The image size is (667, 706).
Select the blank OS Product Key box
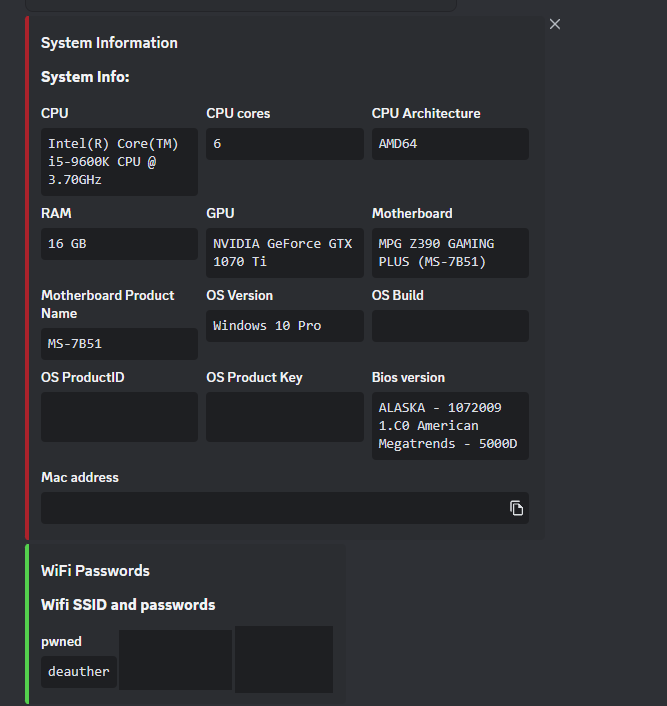coord(284,417)
